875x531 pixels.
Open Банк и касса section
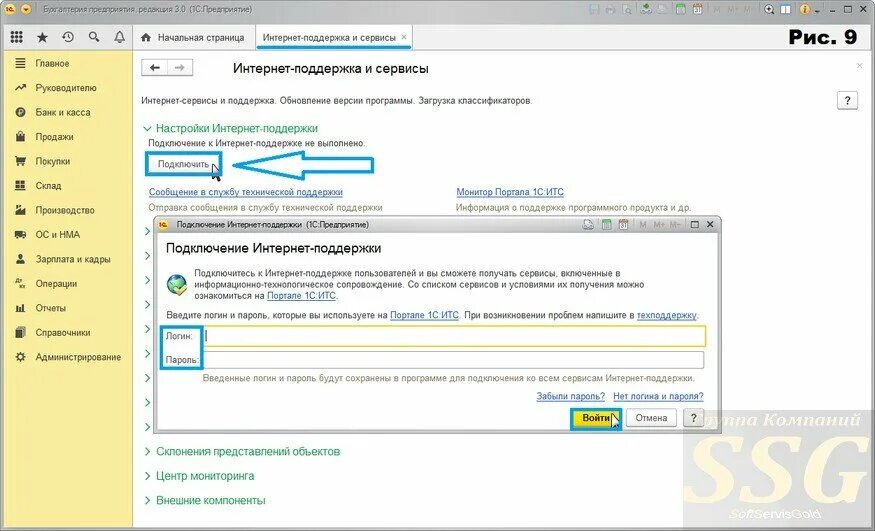(x=68, y=112)
